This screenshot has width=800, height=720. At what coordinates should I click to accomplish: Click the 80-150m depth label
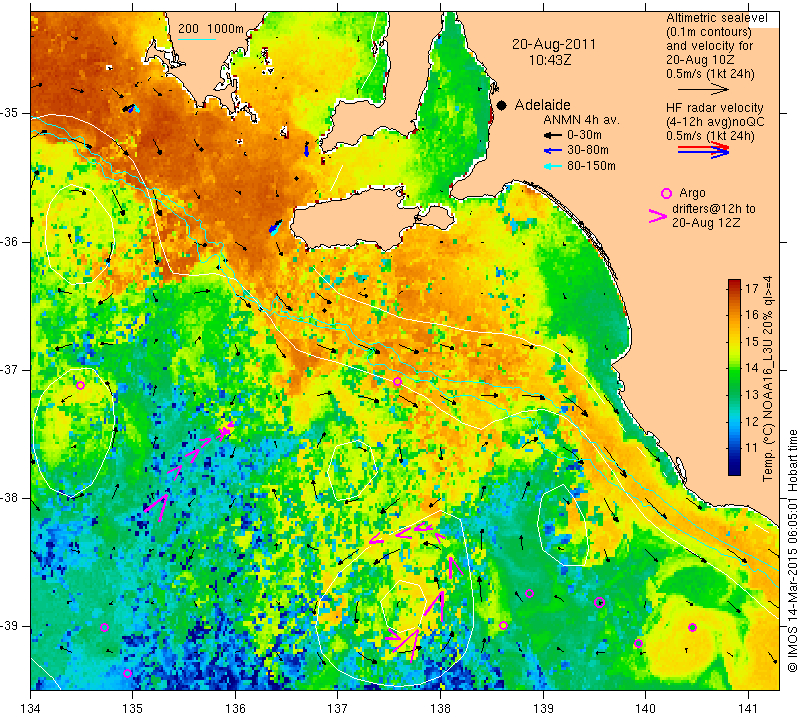coord(591,166)
